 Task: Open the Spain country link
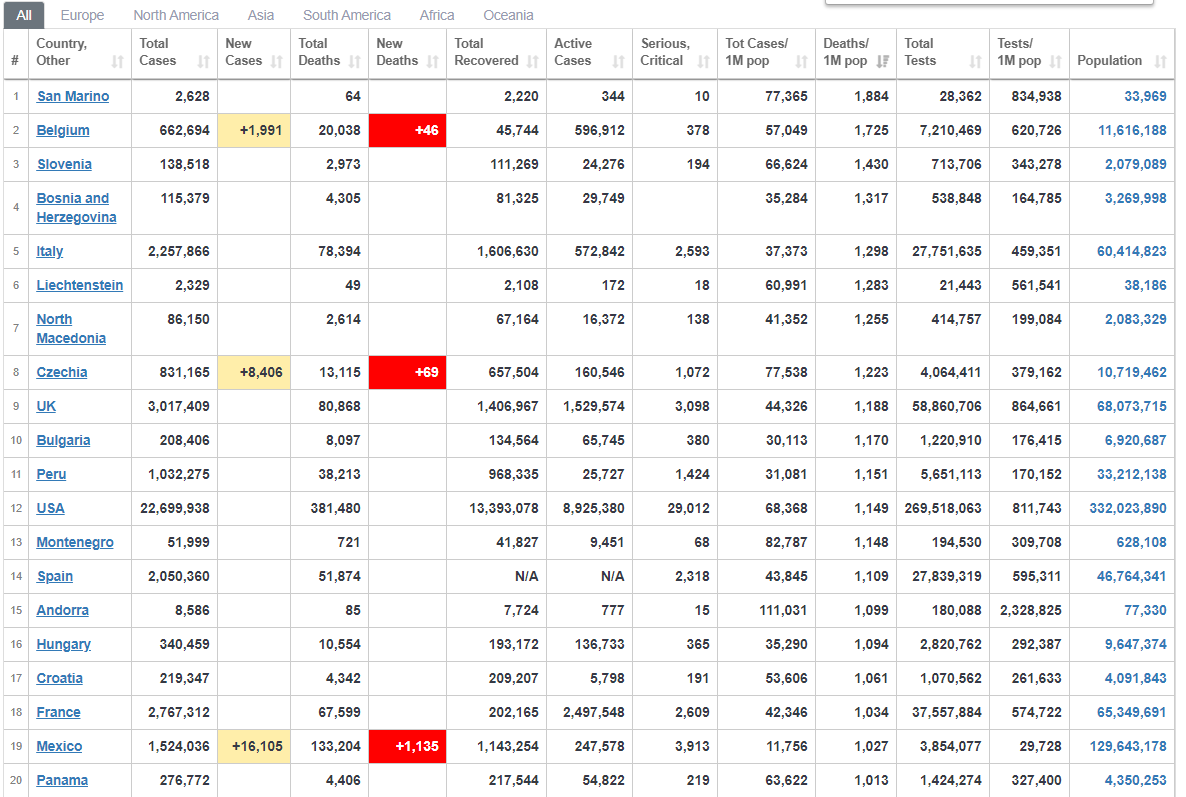(x=55, y=576)
